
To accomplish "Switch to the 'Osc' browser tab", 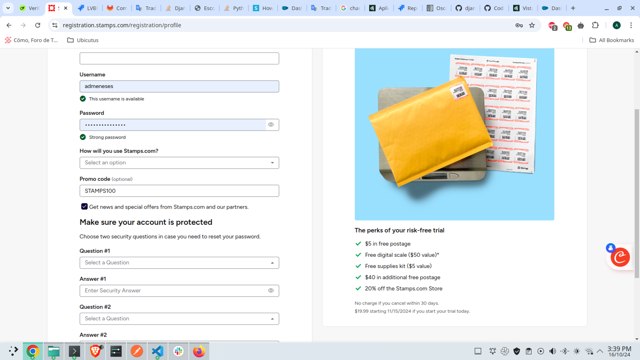I will 436,8.
